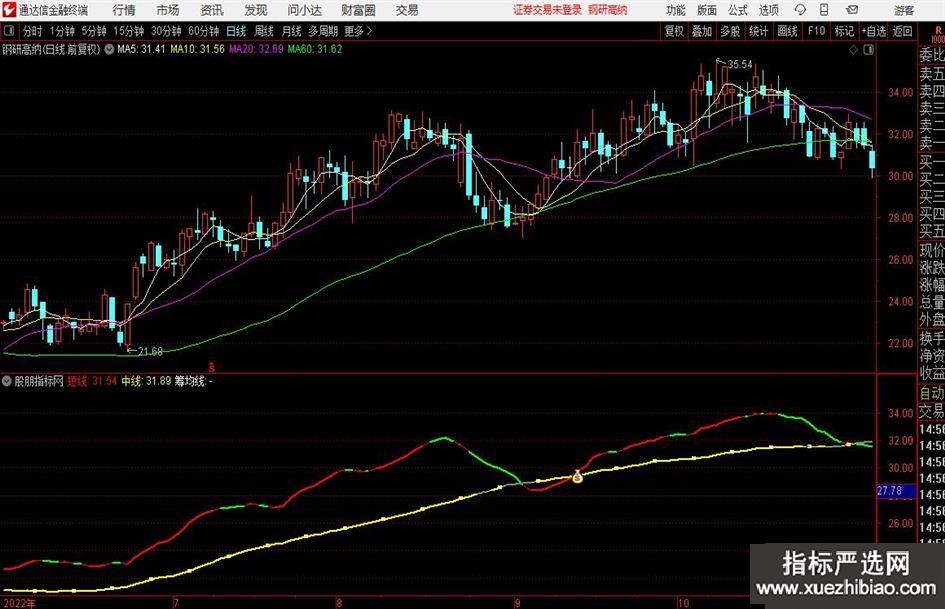Click the 短线: 31.54 indicator value

[92, 381]
